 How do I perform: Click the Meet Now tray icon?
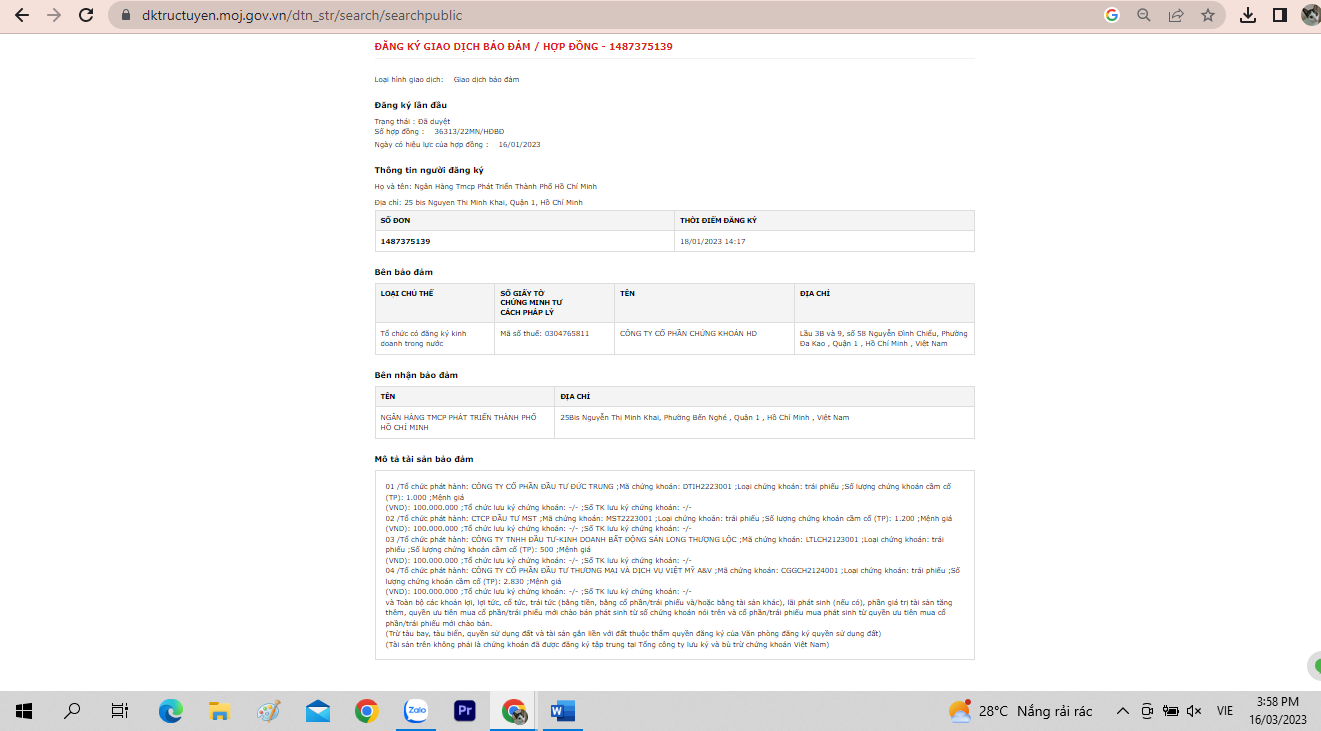point(1147,711)
